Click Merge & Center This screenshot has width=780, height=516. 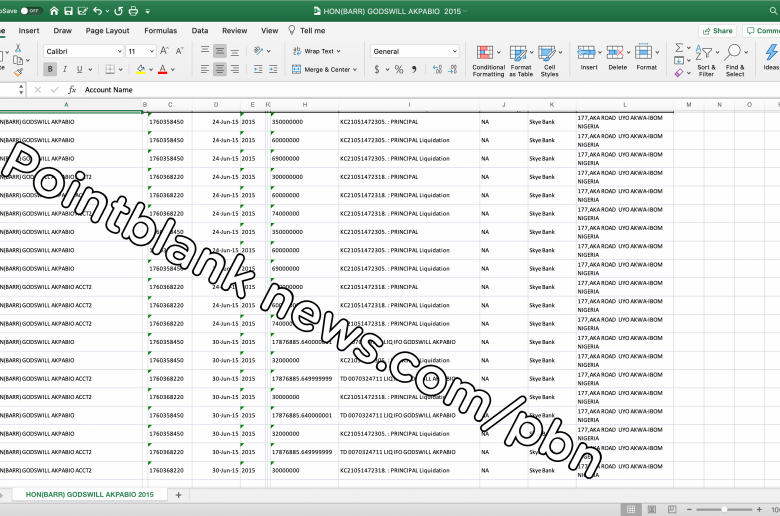[x=324, y=69]
